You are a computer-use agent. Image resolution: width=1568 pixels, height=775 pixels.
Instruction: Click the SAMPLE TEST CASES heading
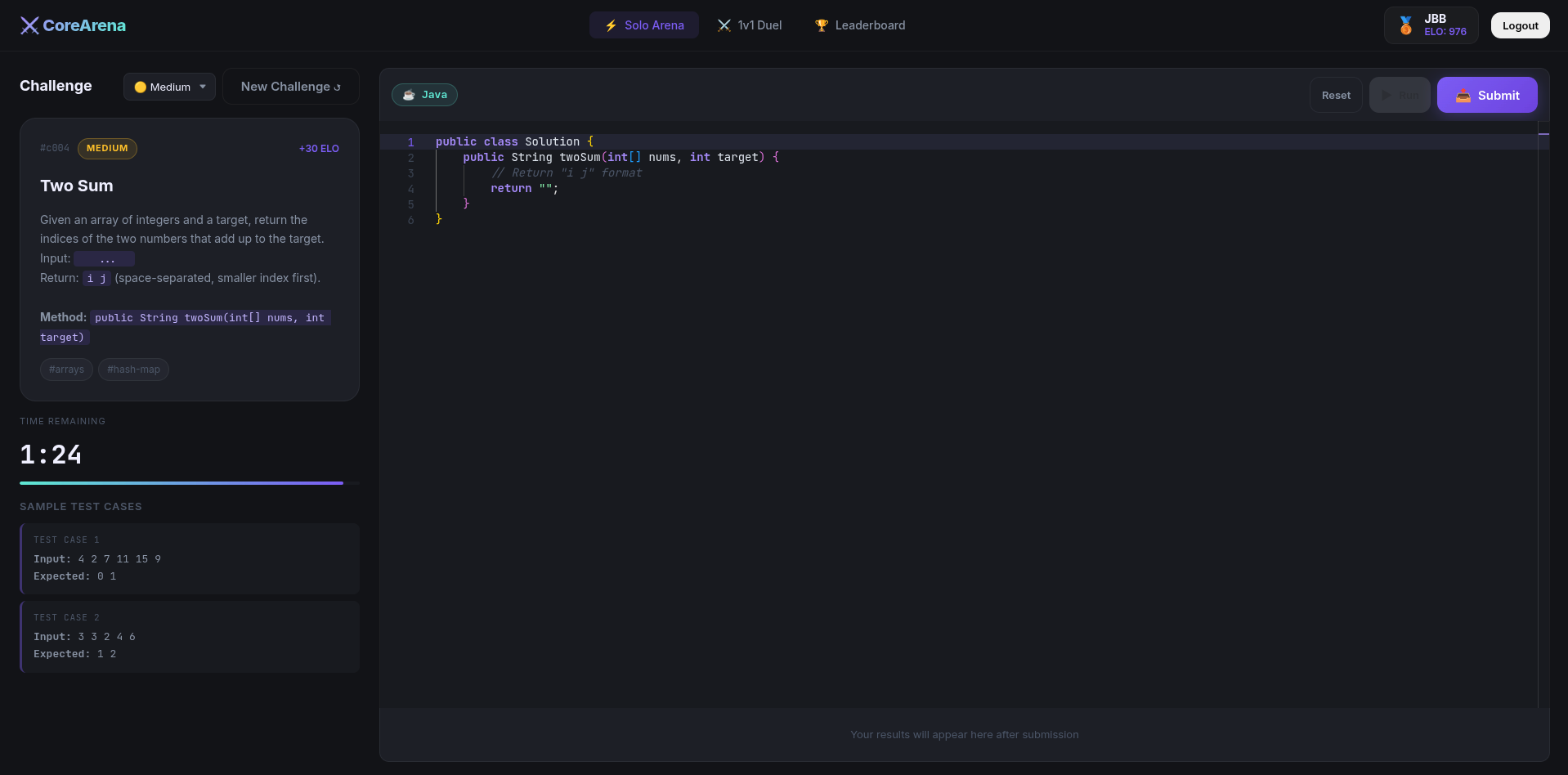point(81,507)
